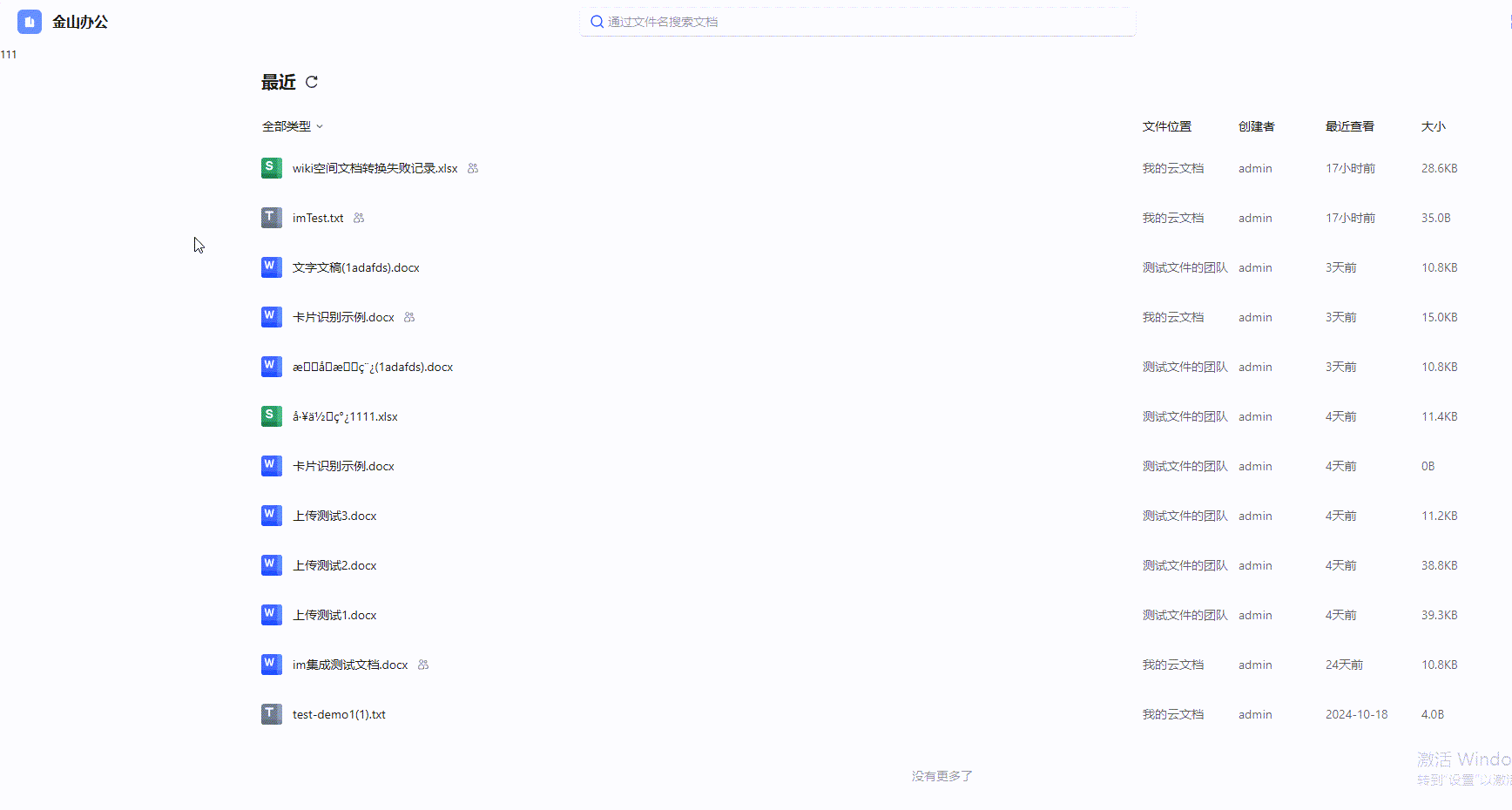Open 文字文稿(1adafds).docx
The height and width of the screenshot is (810, 1512).
coord(355,267)
